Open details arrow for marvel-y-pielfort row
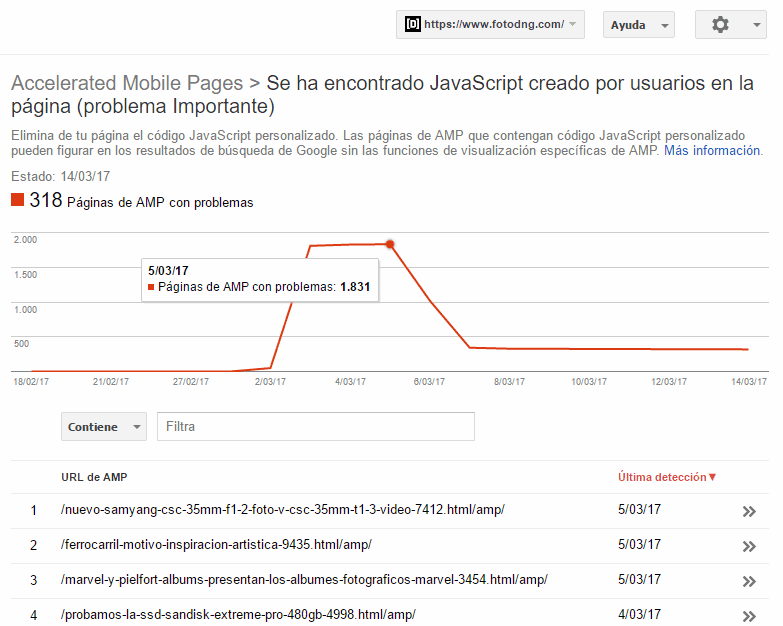Viewport: 783px width, 626px height. click(749, 581)
